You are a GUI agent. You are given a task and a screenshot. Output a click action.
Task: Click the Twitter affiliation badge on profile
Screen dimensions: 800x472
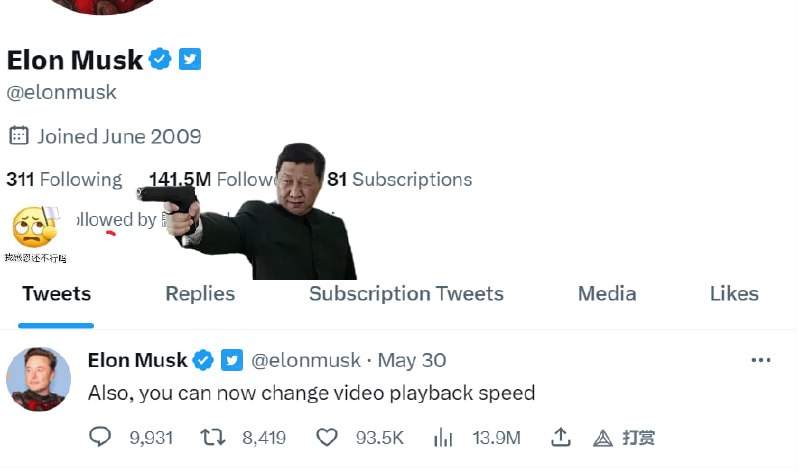pos(190,60)
